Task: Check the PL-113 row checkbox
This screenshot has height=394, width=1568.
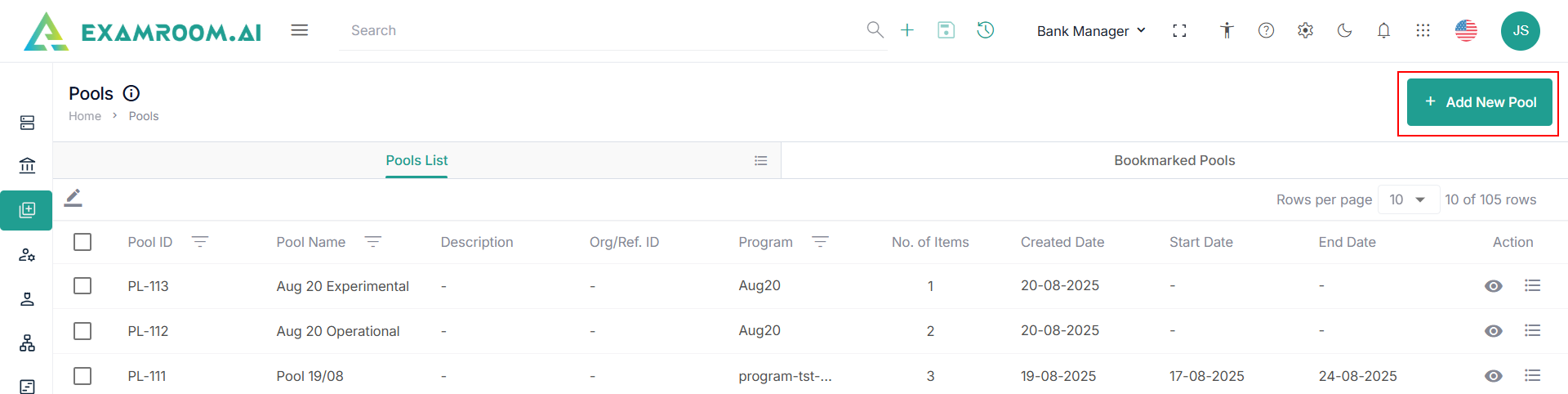Action: tap(82, 285)
